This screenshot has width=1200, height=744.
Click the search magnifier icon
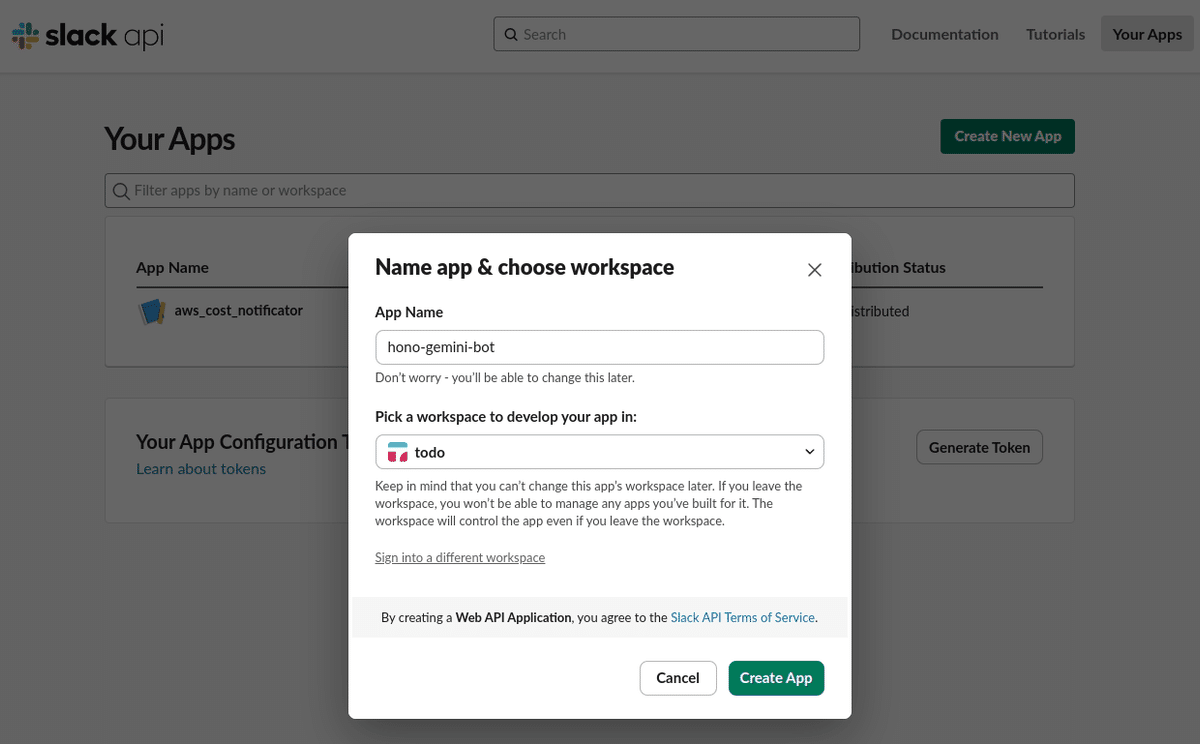(x=511, y=33)
